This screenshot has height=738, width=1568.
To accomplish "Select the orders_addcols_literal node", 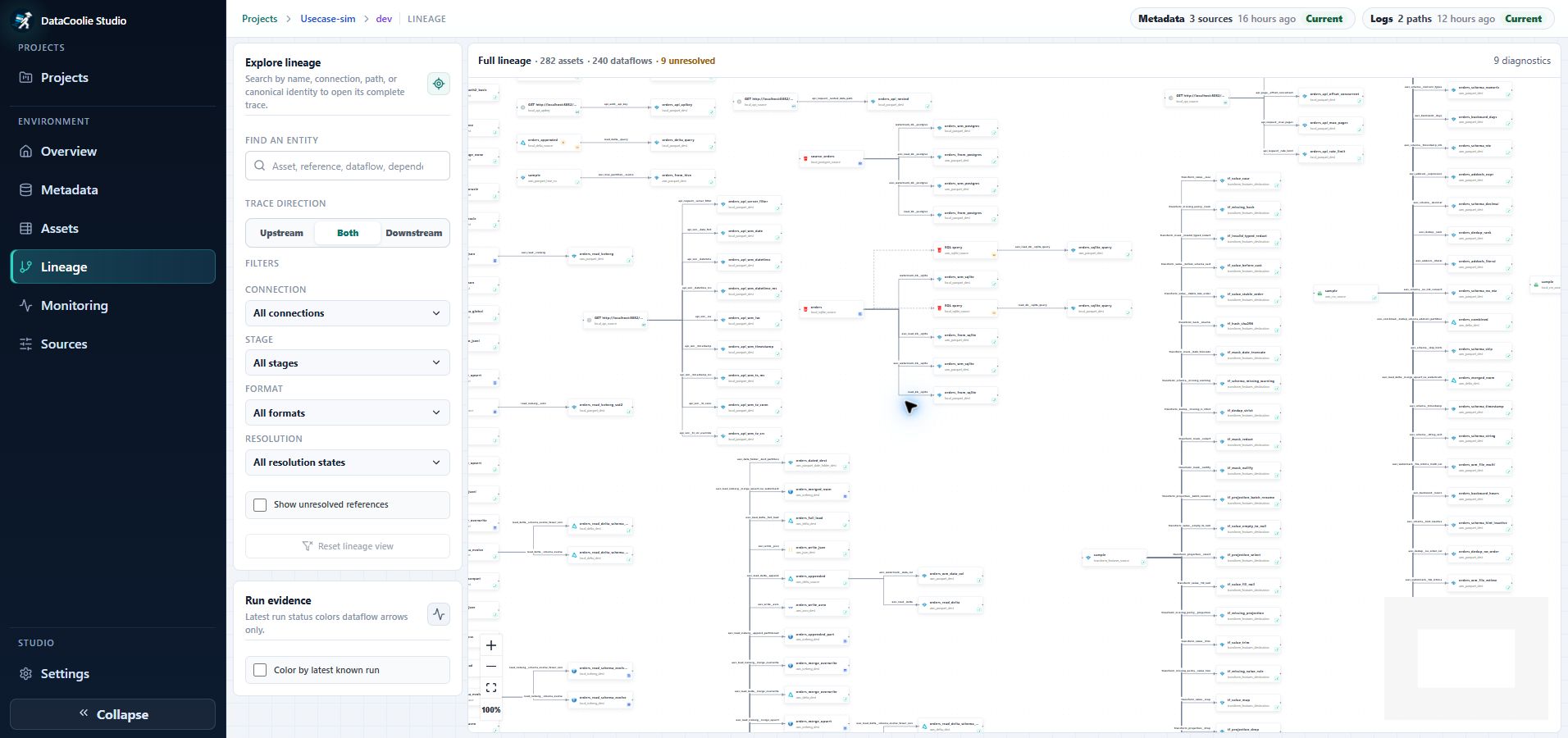I will pos(1481,264).
